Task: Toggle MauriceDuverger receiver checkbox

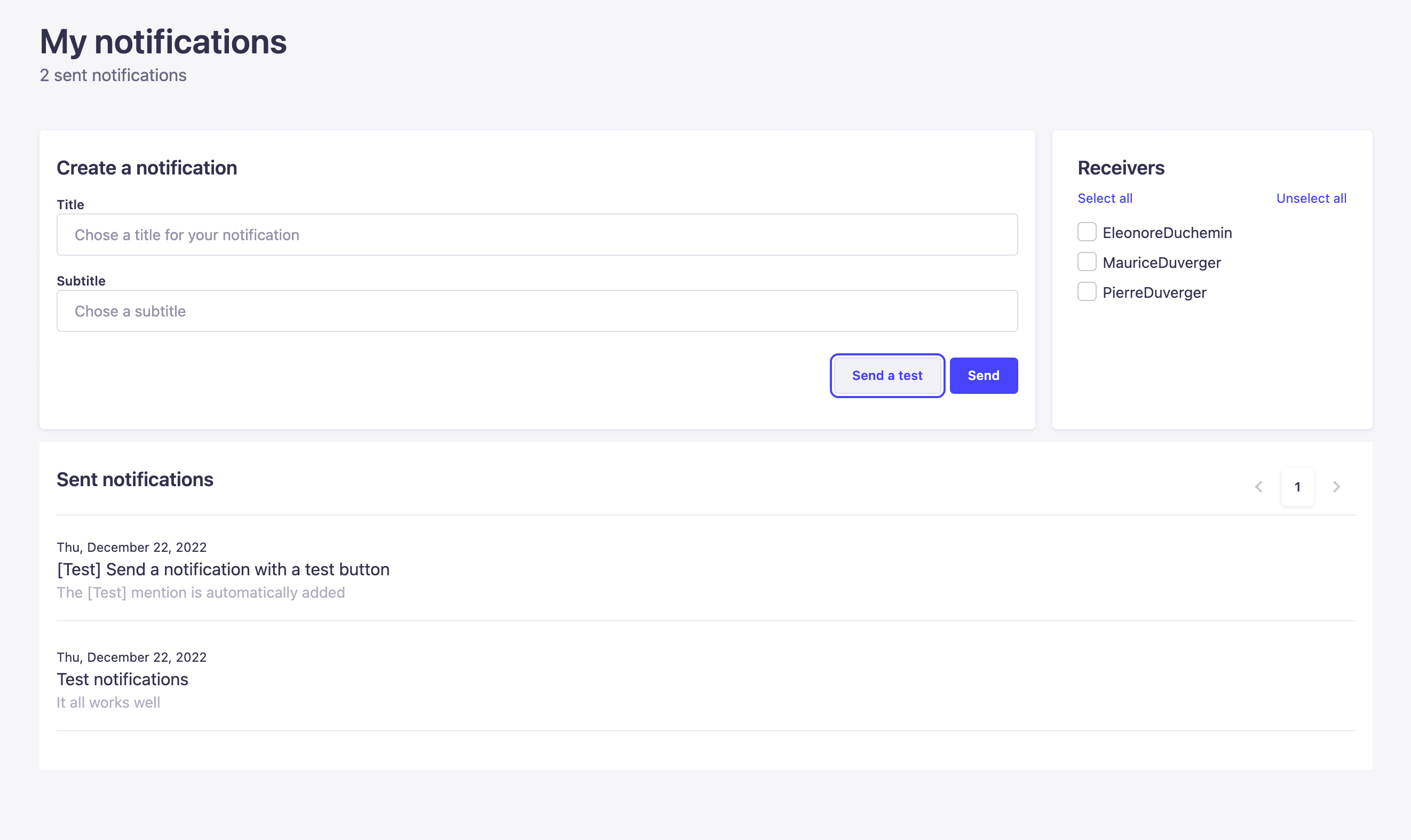Action: tap(1086, 262)
